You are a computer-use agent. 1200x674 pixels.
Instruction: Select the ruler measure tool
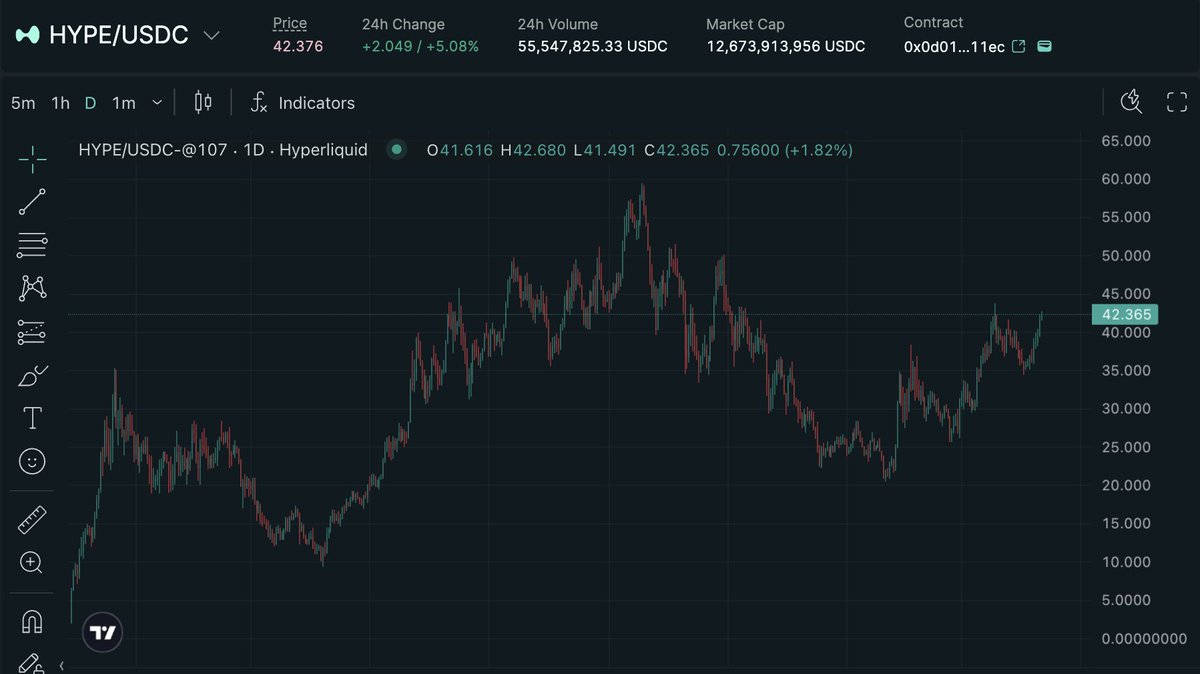(32, 520)
